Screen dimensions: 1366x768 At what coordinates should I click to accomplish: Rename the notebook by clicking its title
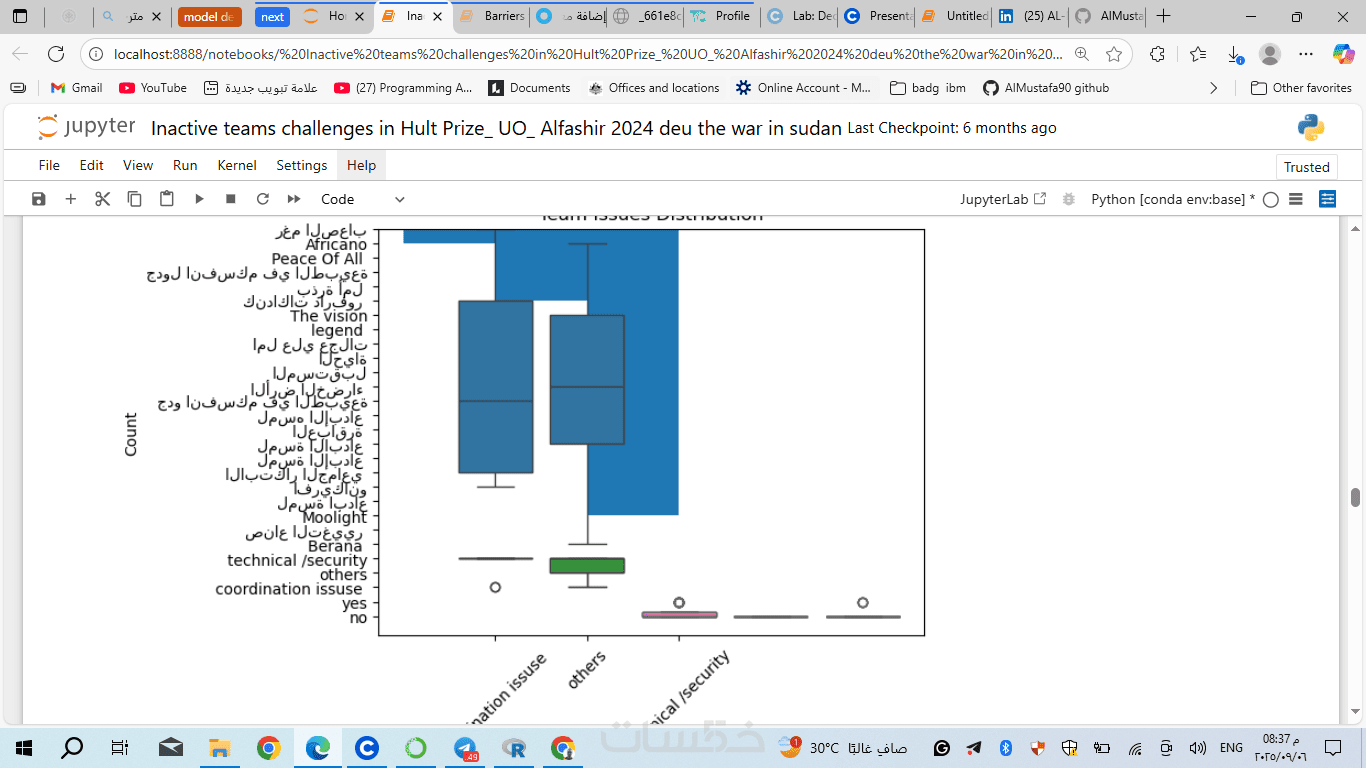[x=496, y=128]
